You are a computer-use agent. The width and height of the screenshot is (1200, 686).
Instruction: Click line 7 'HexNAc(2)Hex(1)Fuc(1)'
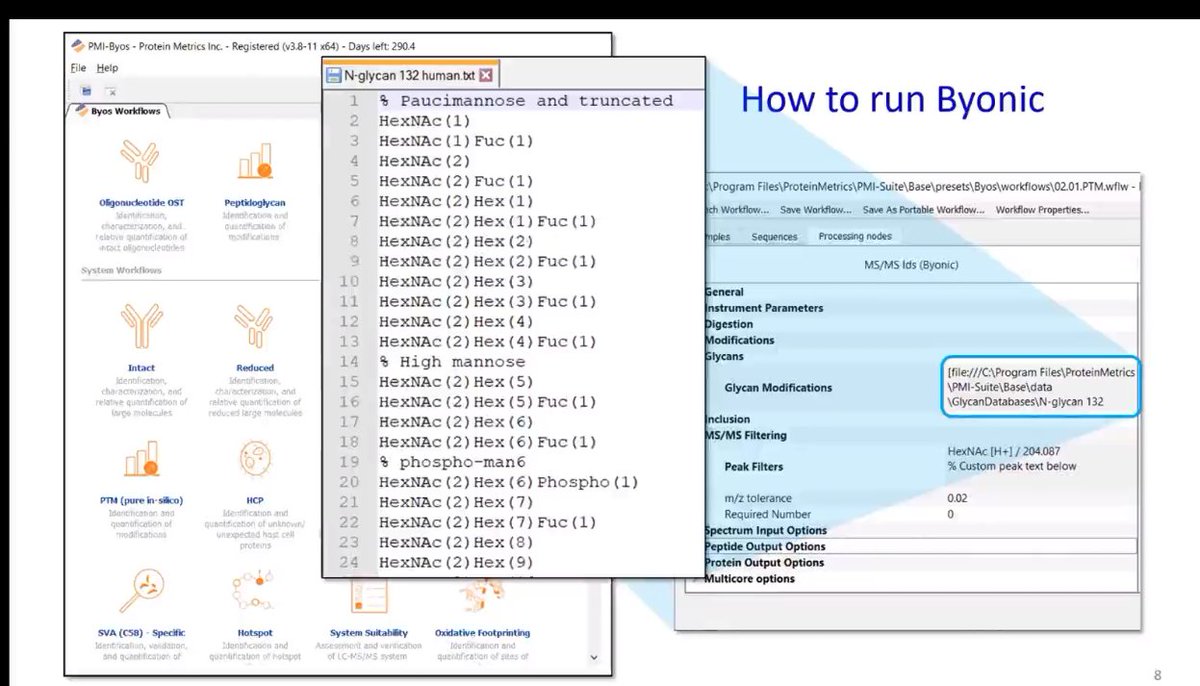[x=488, y=221]
